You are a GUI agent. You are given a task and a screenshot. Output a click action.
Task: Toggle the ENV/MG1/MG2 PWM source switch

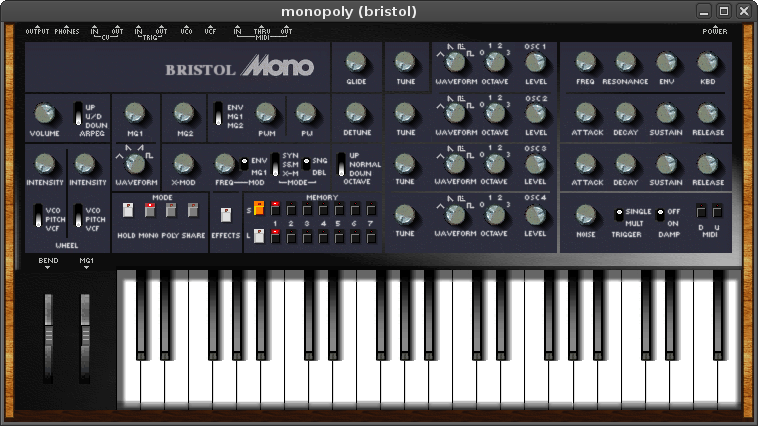click(219, 114)
